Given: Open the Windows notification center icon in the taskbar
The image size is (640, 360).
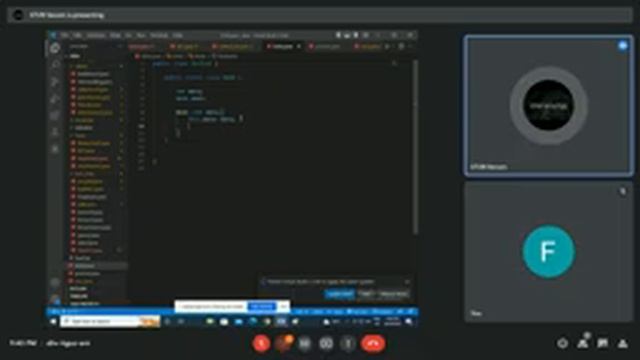Looking at the screenshot, I should coord(409,322).
